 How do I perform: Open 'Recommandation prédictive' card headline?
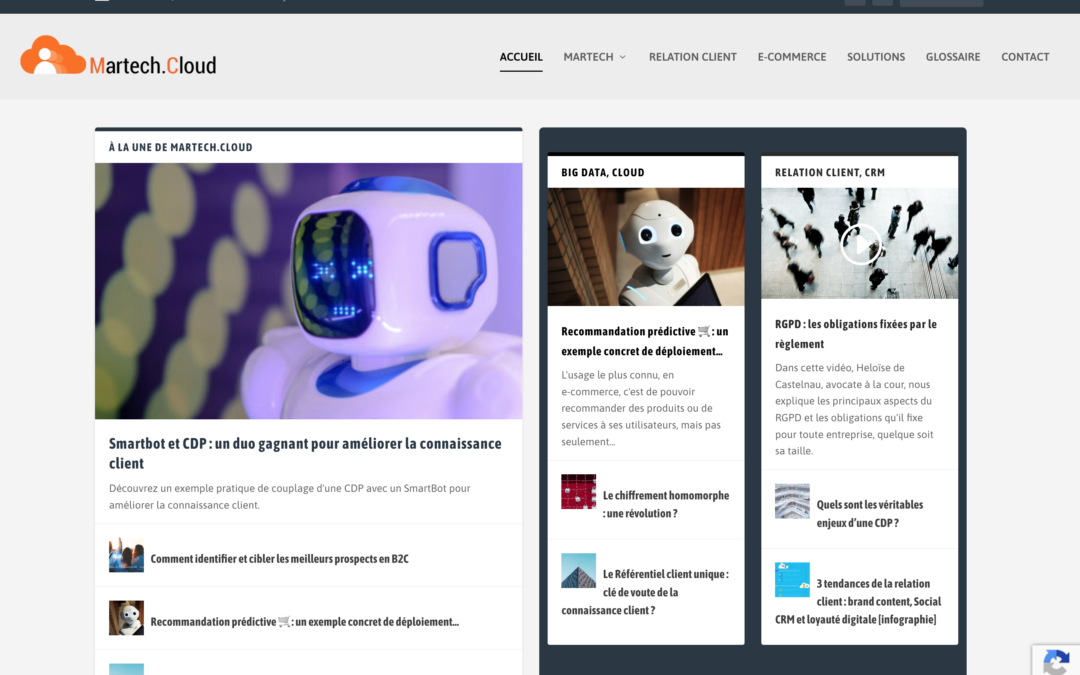tap(644, 341)
